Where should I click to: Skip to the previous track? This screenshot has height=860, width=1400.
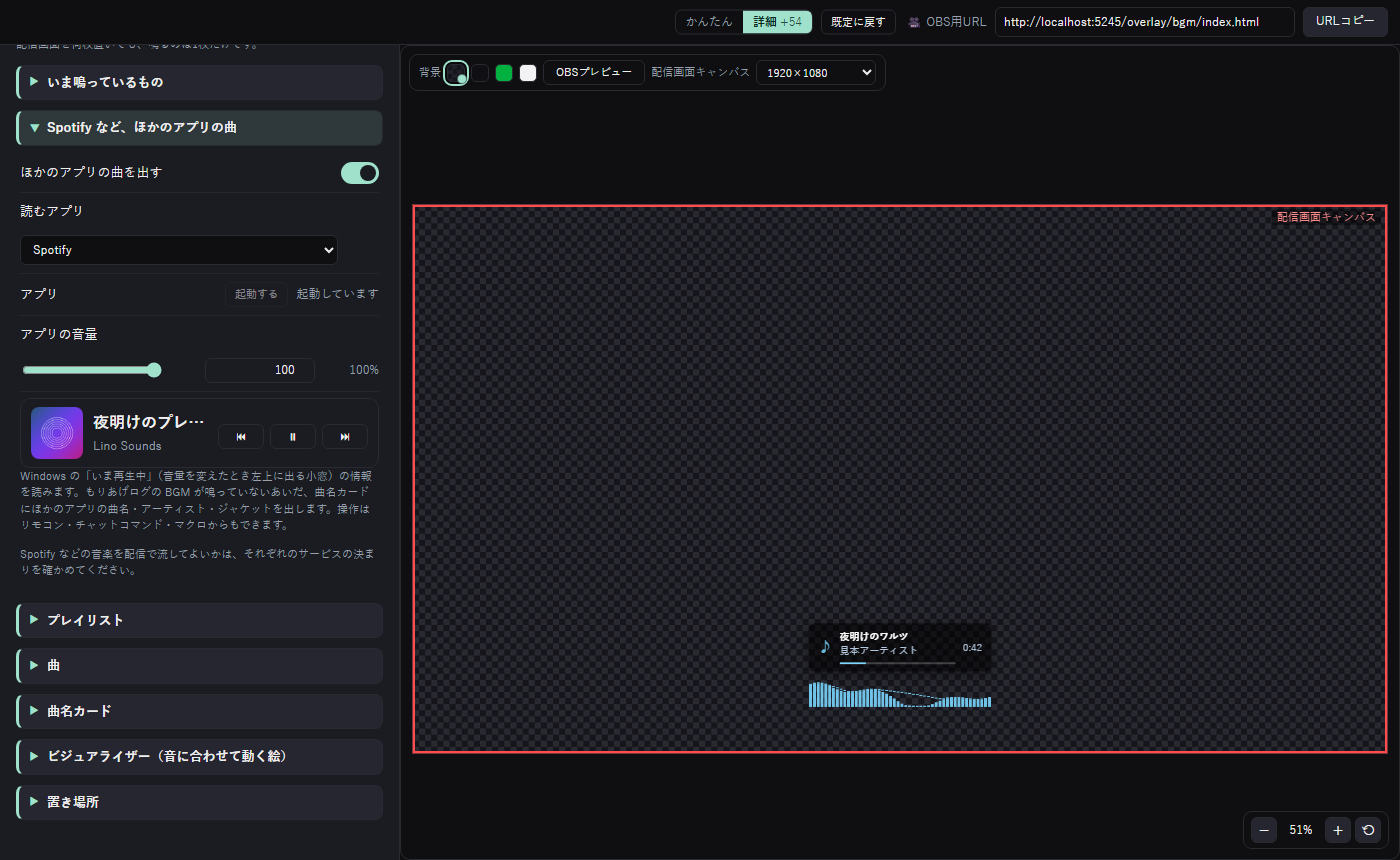pos(241,437)
